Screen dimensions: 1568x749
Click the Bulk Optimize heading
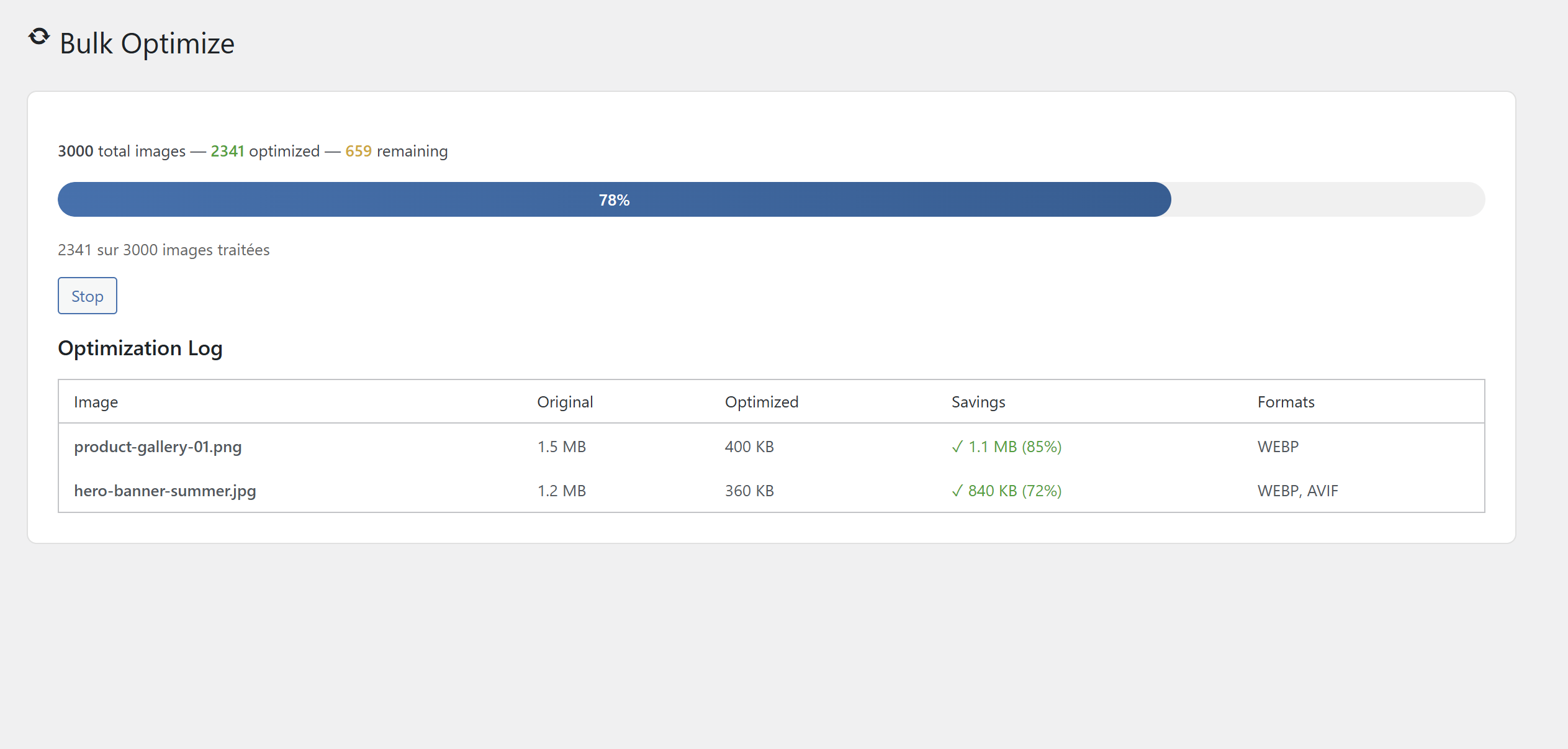(x=147, y=43)
